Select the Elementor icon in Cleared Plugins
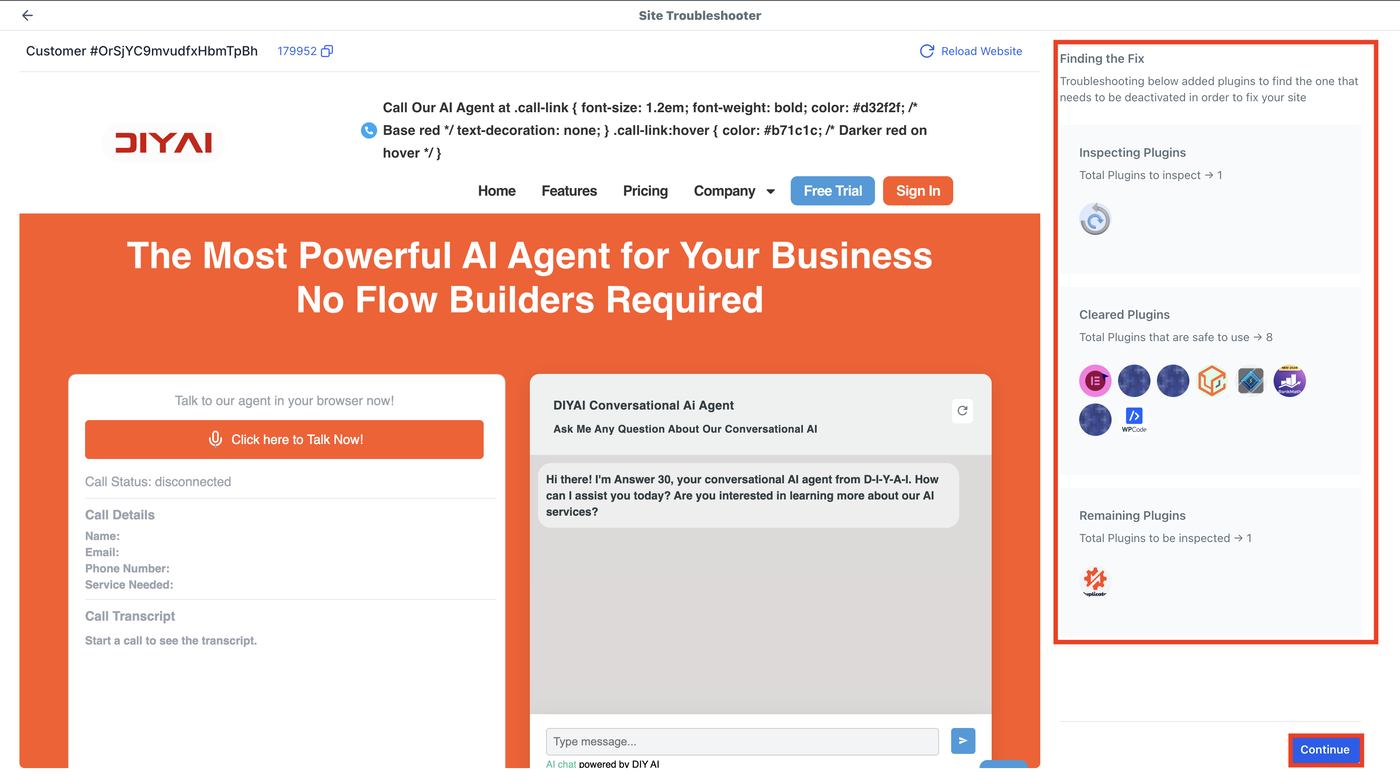The width and height of the screenshot is (1400, 777). click(x=1095, y=381)
